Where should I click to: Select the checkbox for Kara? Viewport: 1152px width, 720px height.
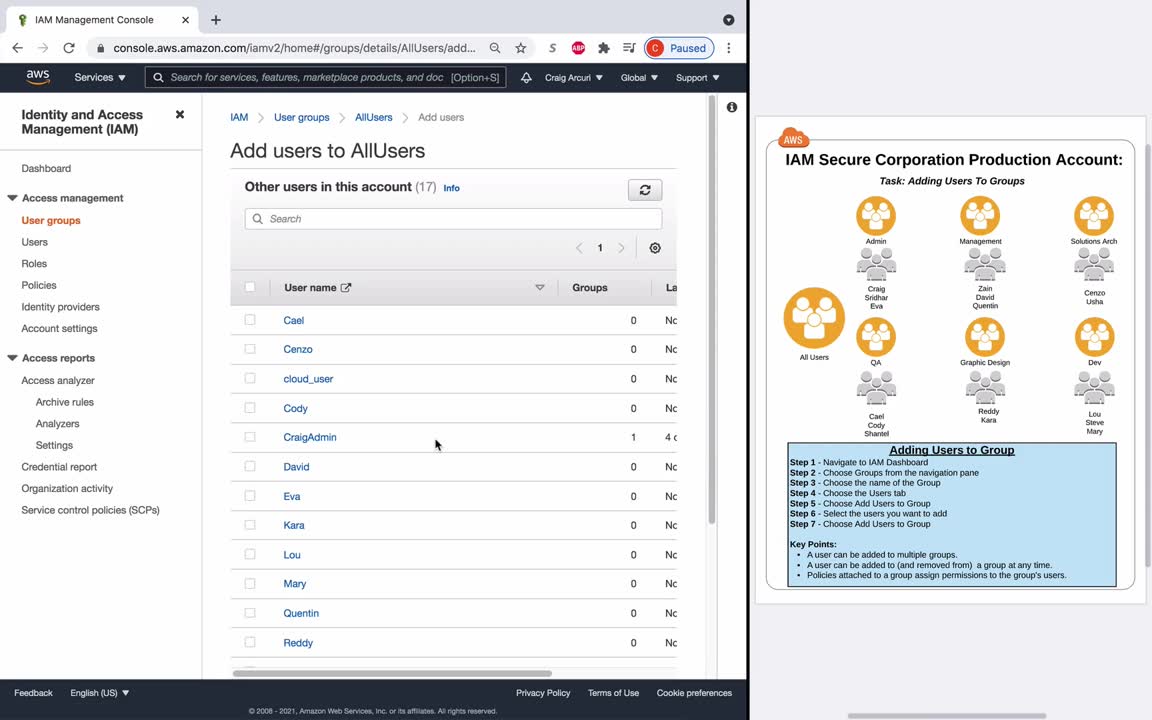250,525
